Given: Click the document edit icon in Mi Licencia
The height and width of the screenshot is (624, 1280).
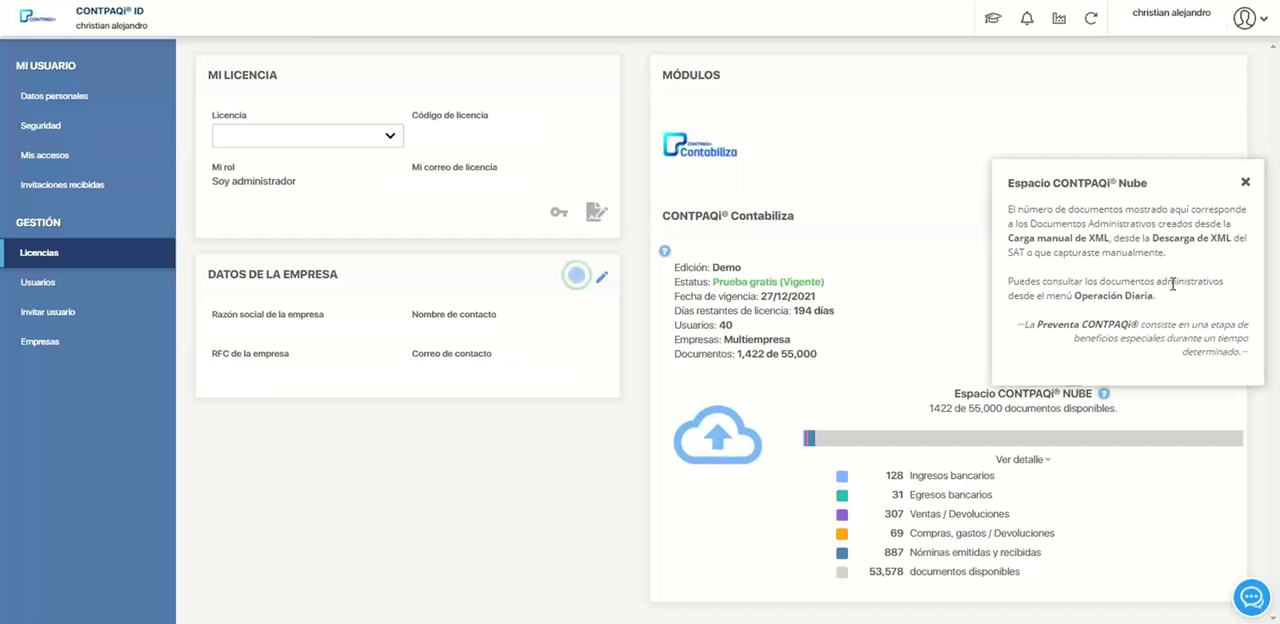Looking at the screenshot, I should tap(596, 212).
